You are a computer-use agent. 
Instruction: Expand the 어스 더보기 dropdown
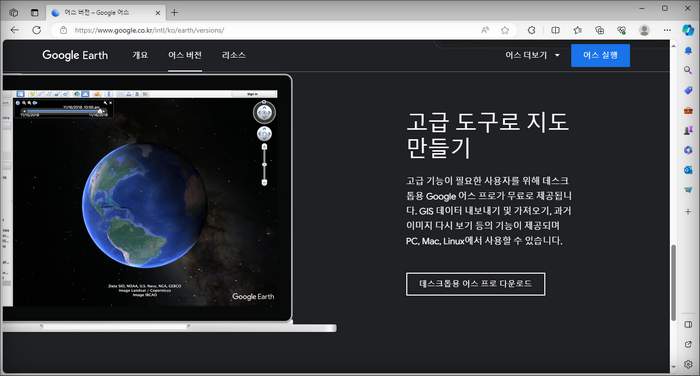pyautogui.click(x=532, y=55)
